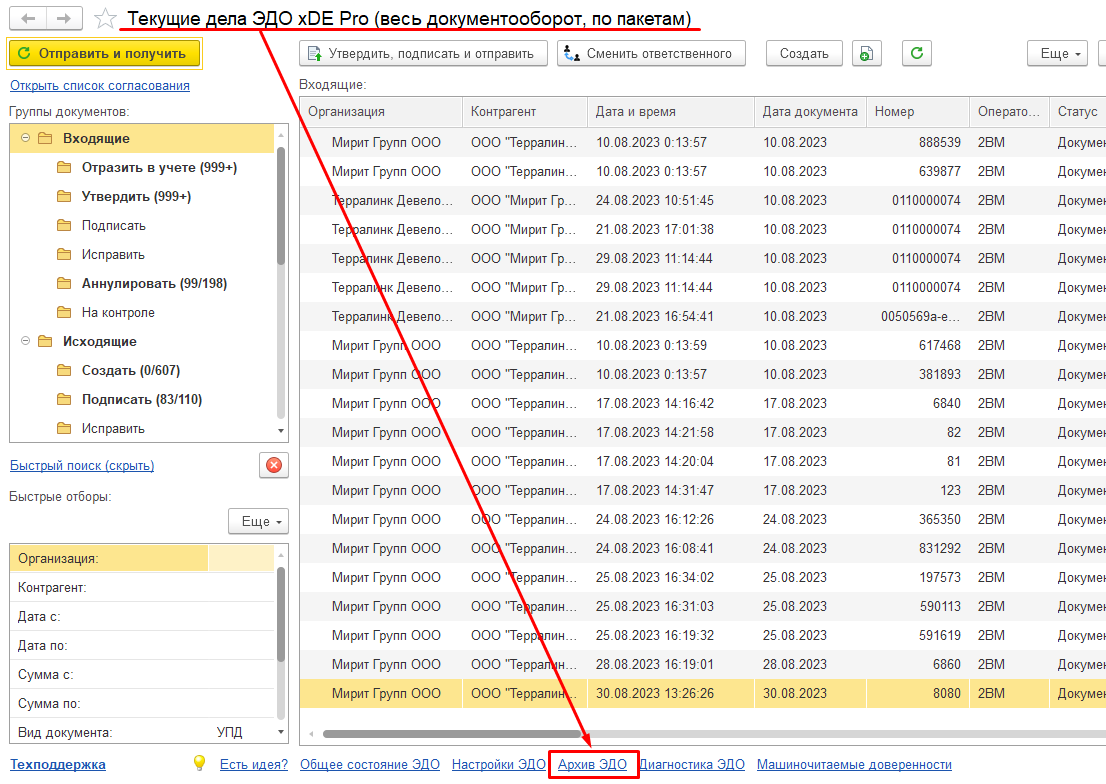The width and height of the screenshot is (1106, 784).
Task: Sort by the Статус column header
Action: click(x=1078, y=111)
